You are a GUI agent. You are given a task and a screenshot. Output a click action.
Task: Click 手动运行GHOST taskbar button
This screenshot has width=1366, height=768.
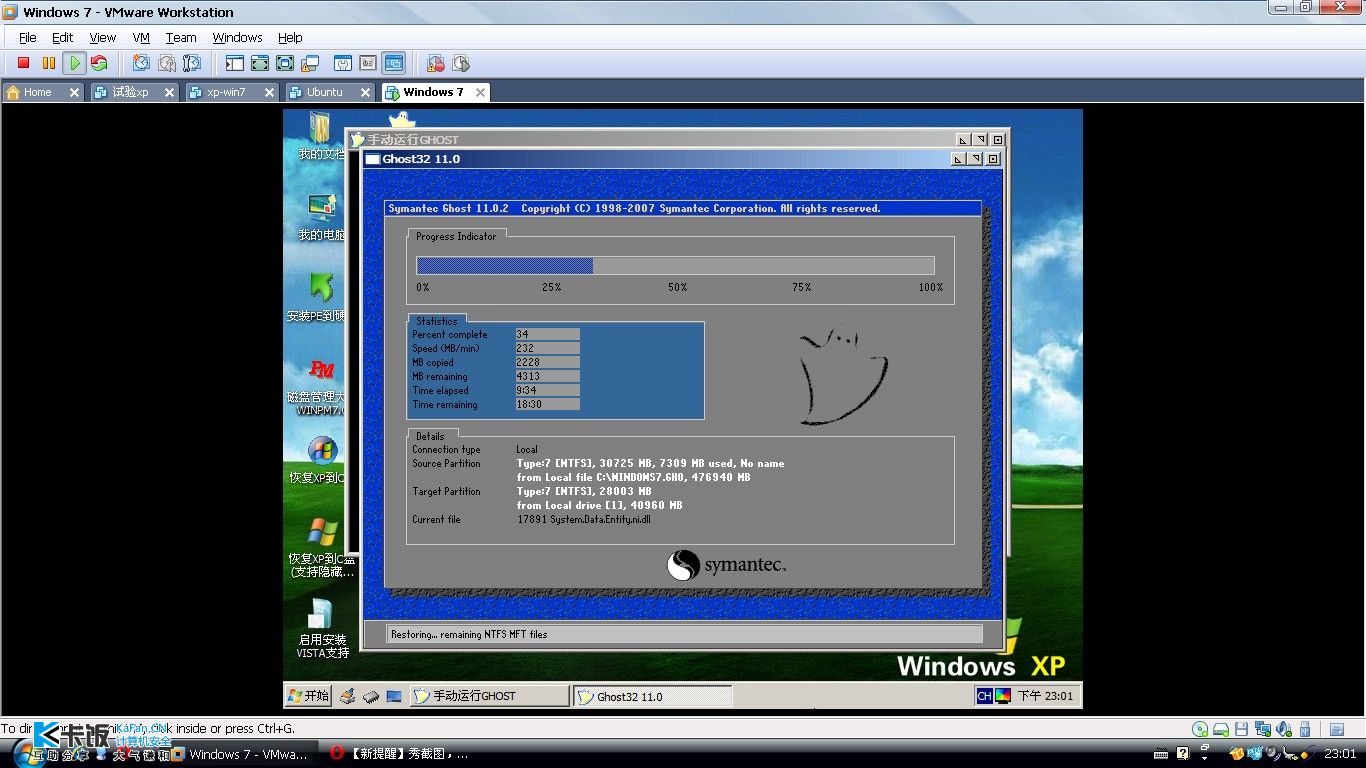tap(488, 696)
